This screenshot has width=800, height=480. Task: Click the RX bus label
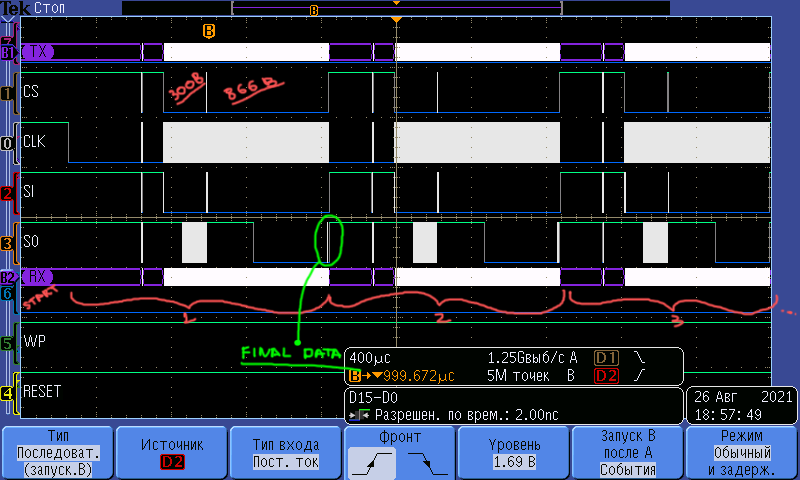tap(37, 277)
